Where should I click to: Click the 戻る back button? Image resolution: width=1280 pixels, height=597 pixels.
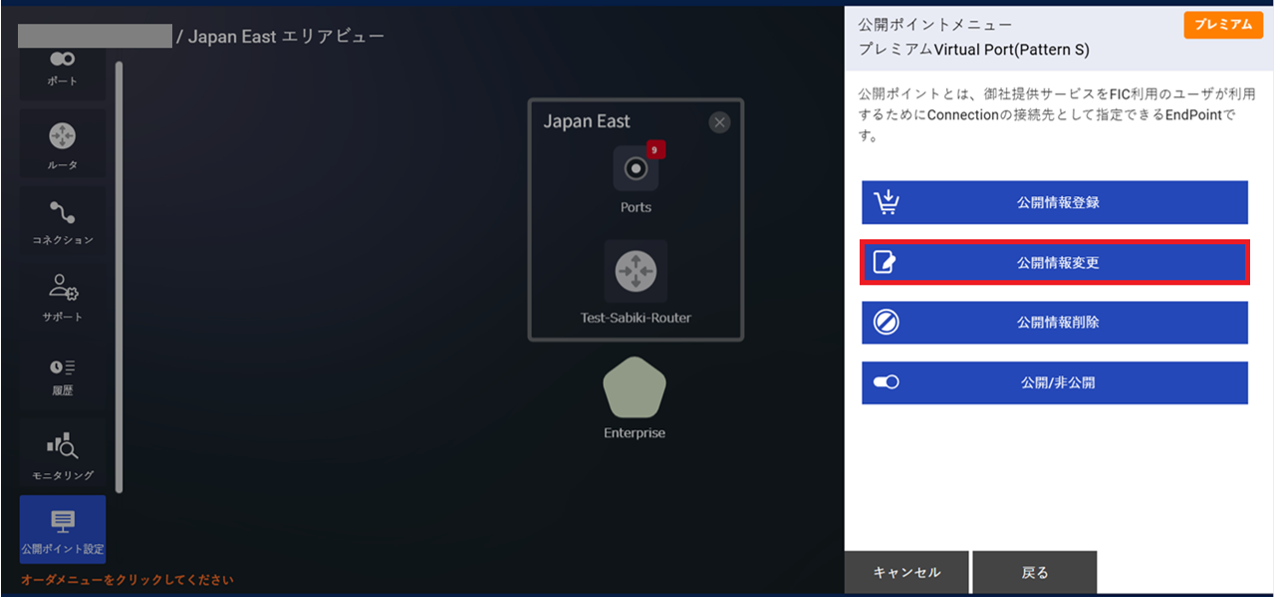pyautogui.click(x=1035, y=571)
